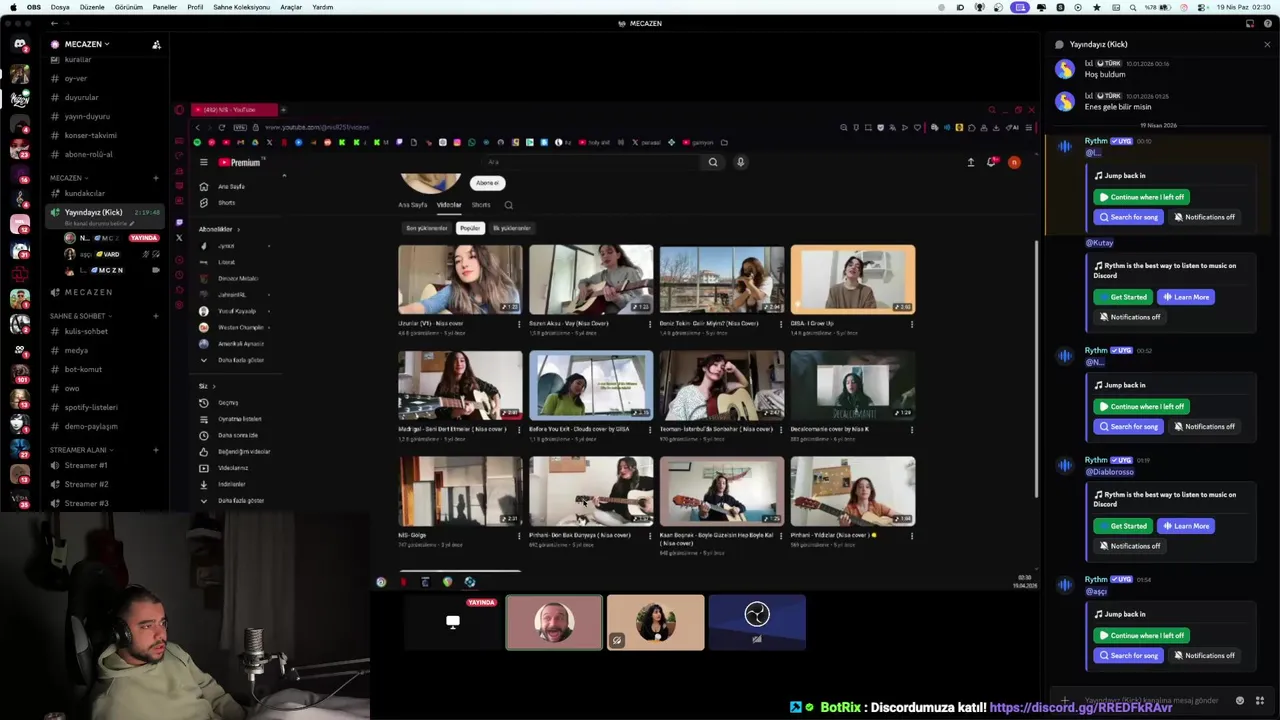Image resolution: width=1280 pixels, height=720 pixels.
Task: Click the YouTube search magnifier button
Action: pos(713,162)
